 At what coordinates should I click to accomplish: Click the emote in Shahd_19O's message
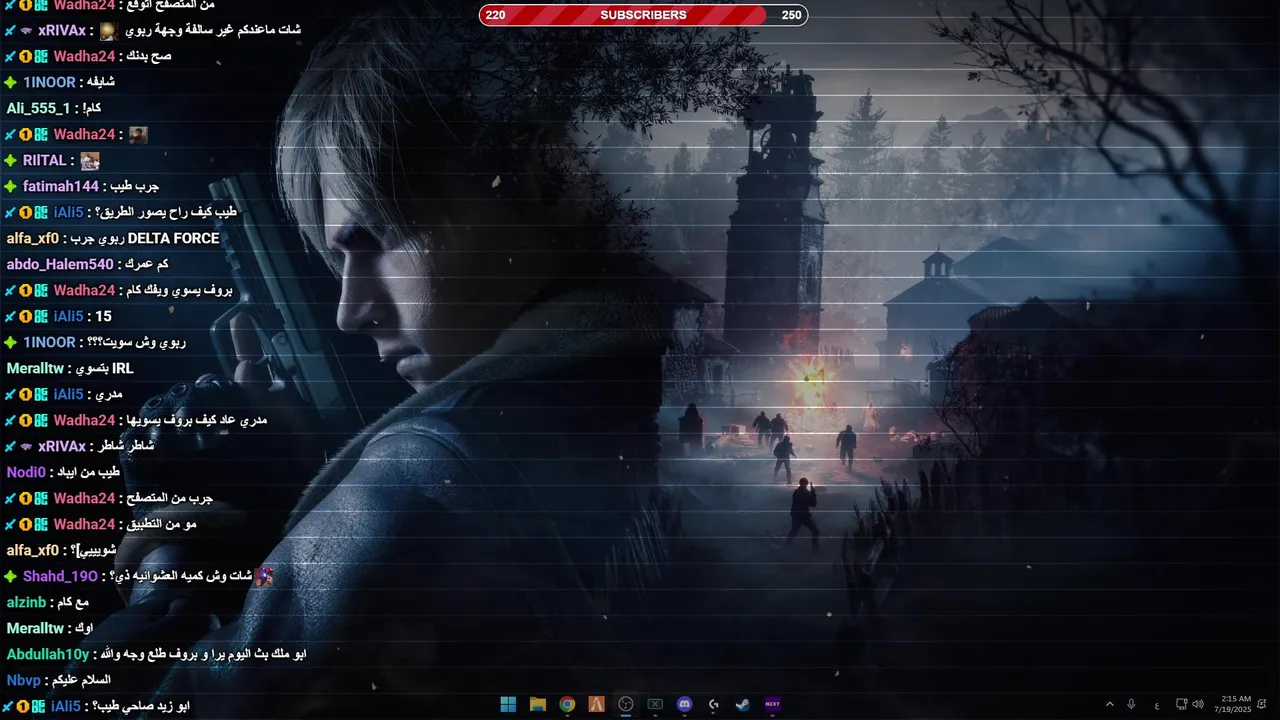[264, 576]
